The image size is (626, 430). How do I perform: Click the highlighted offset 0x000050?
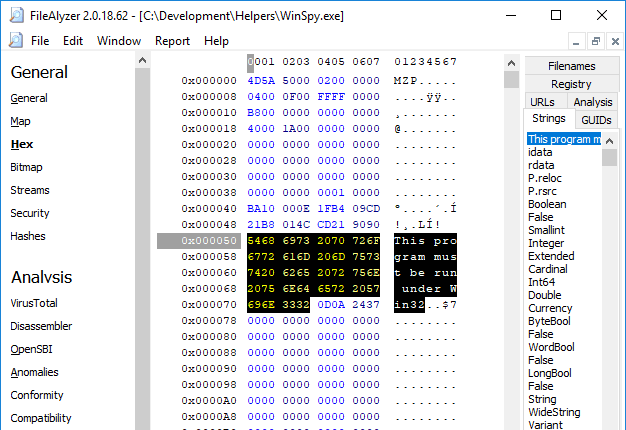tap(199, 241)
